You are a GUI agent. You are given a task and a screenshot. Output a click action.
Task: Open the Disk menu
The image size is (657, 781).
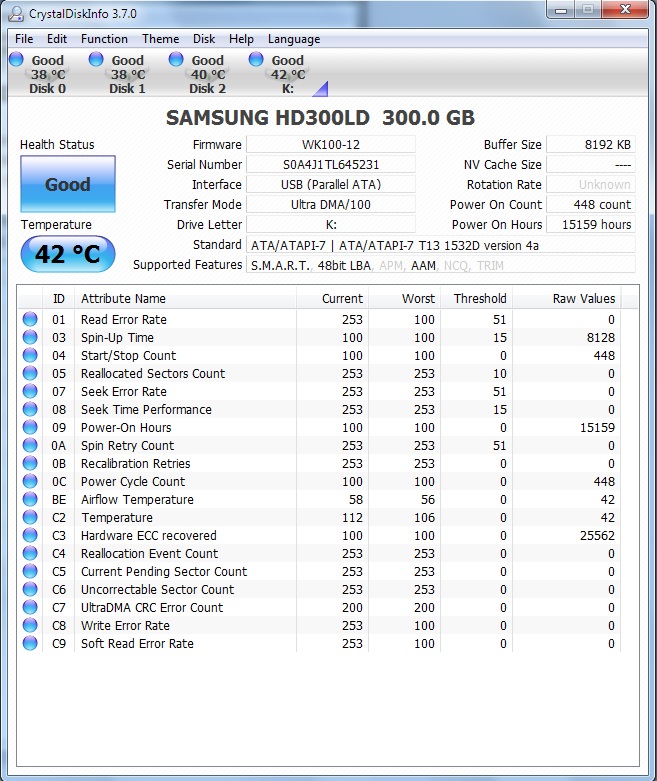tap(204, 39)
